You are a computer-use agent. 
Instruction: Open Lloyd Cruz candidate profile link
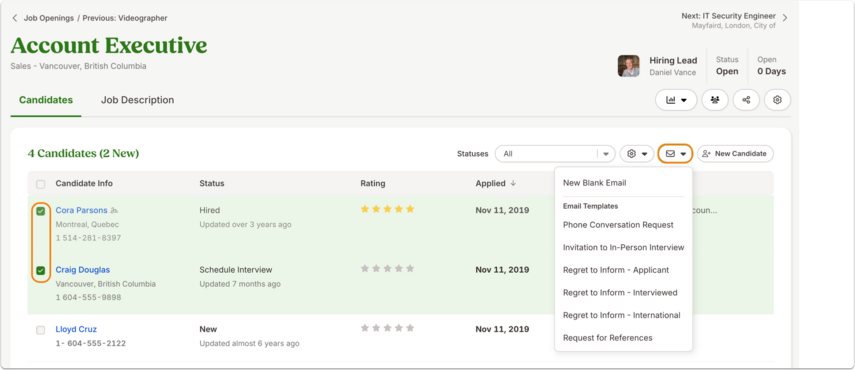tap(76, 329)
